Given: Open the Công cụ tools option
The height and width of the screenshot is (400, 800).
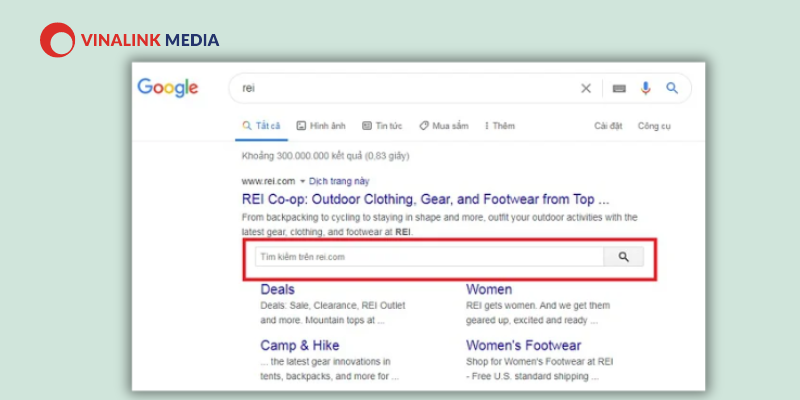Looking at the screenshot, I should pyautogui.click(x=654, y=126).
